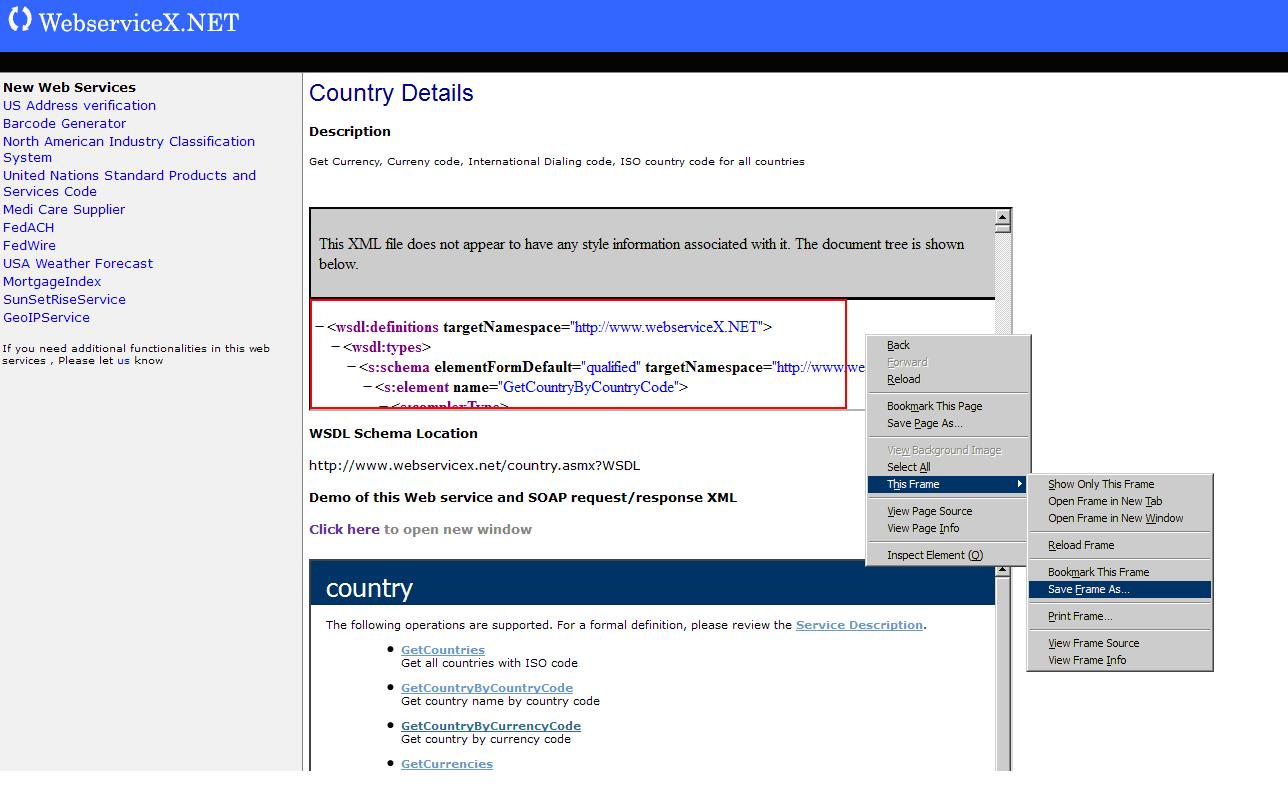The height and width of the screenshot is (786, 1288).
Task: Click 'New Web Services' sidebar heading
Action: (69, 87)
